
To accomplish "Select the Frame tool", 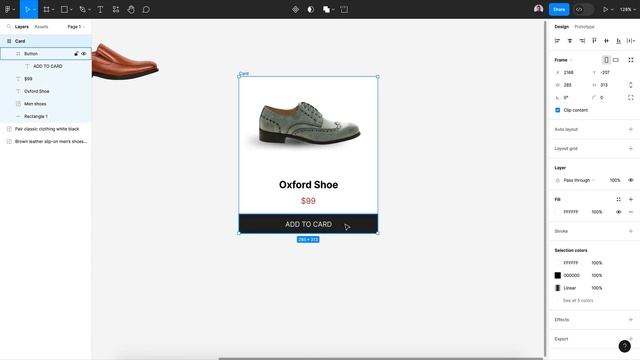I will point(47,9).
